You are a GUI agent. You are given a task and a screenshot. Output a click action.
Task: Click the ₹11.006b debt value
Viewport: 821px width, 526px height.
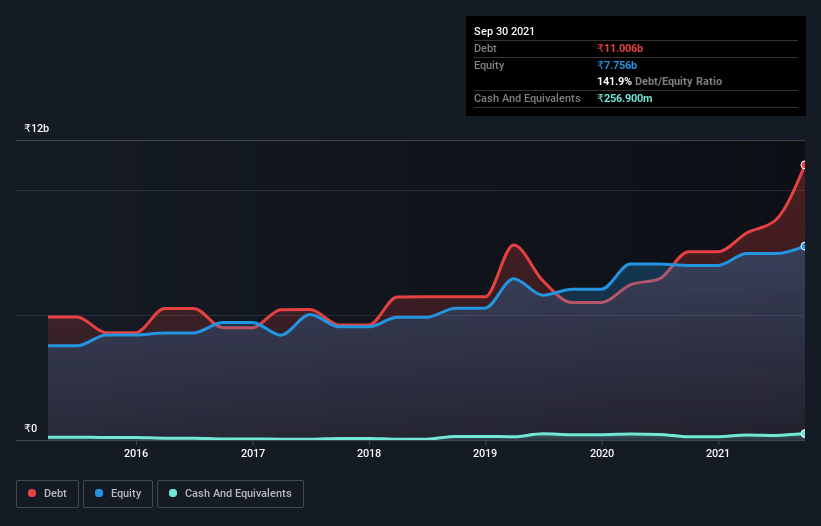(x=620, y=48)
